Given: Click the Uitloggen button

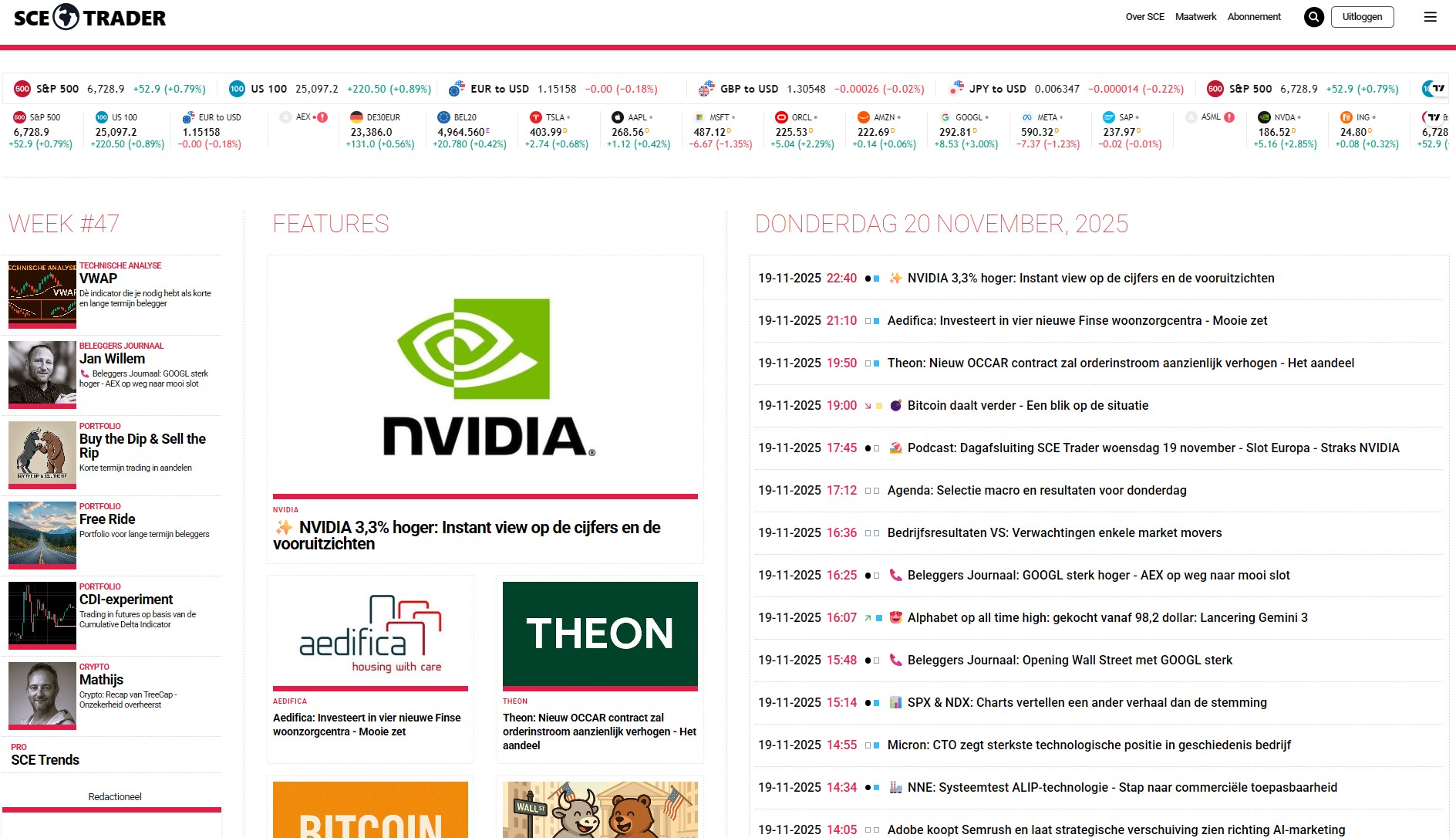Looking at the screenshot, I should [1362, 17].
